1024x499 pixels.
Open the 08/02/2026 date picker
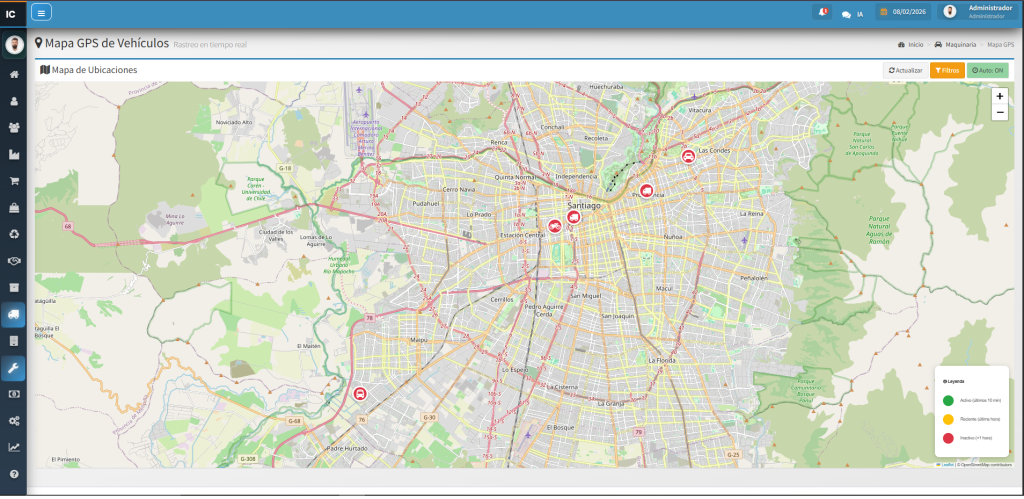click(902, 13)
